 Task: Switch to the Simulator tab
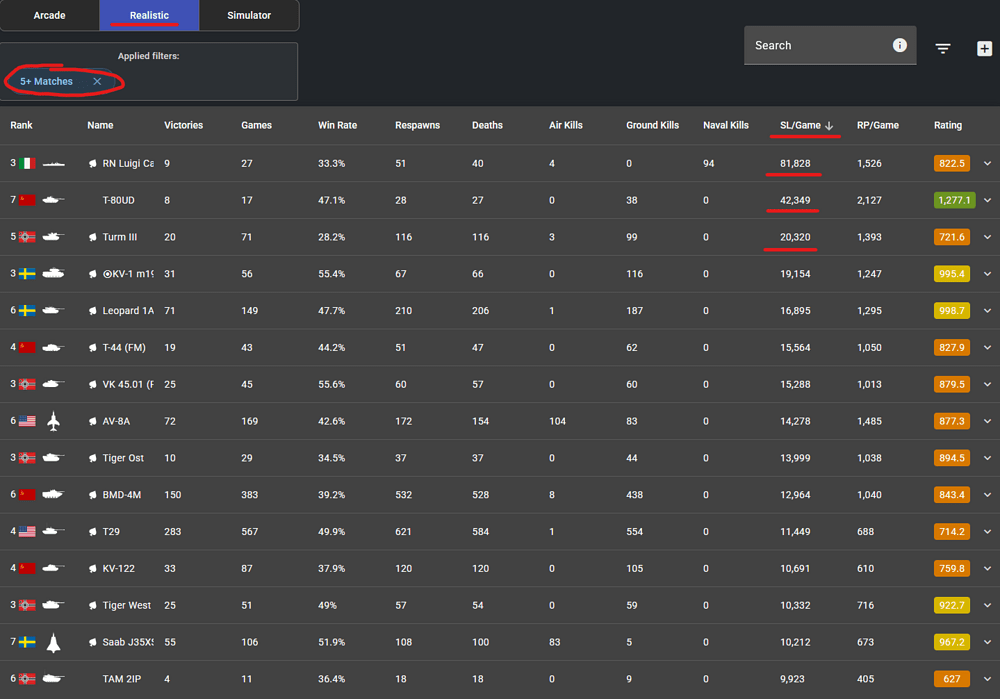(249, 16)
